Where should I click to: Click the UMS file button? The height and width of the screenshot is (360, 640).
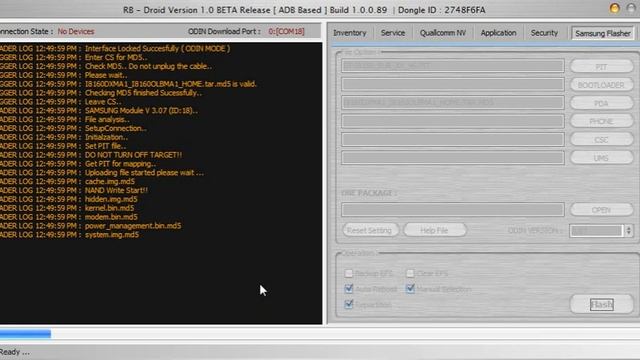601,158
